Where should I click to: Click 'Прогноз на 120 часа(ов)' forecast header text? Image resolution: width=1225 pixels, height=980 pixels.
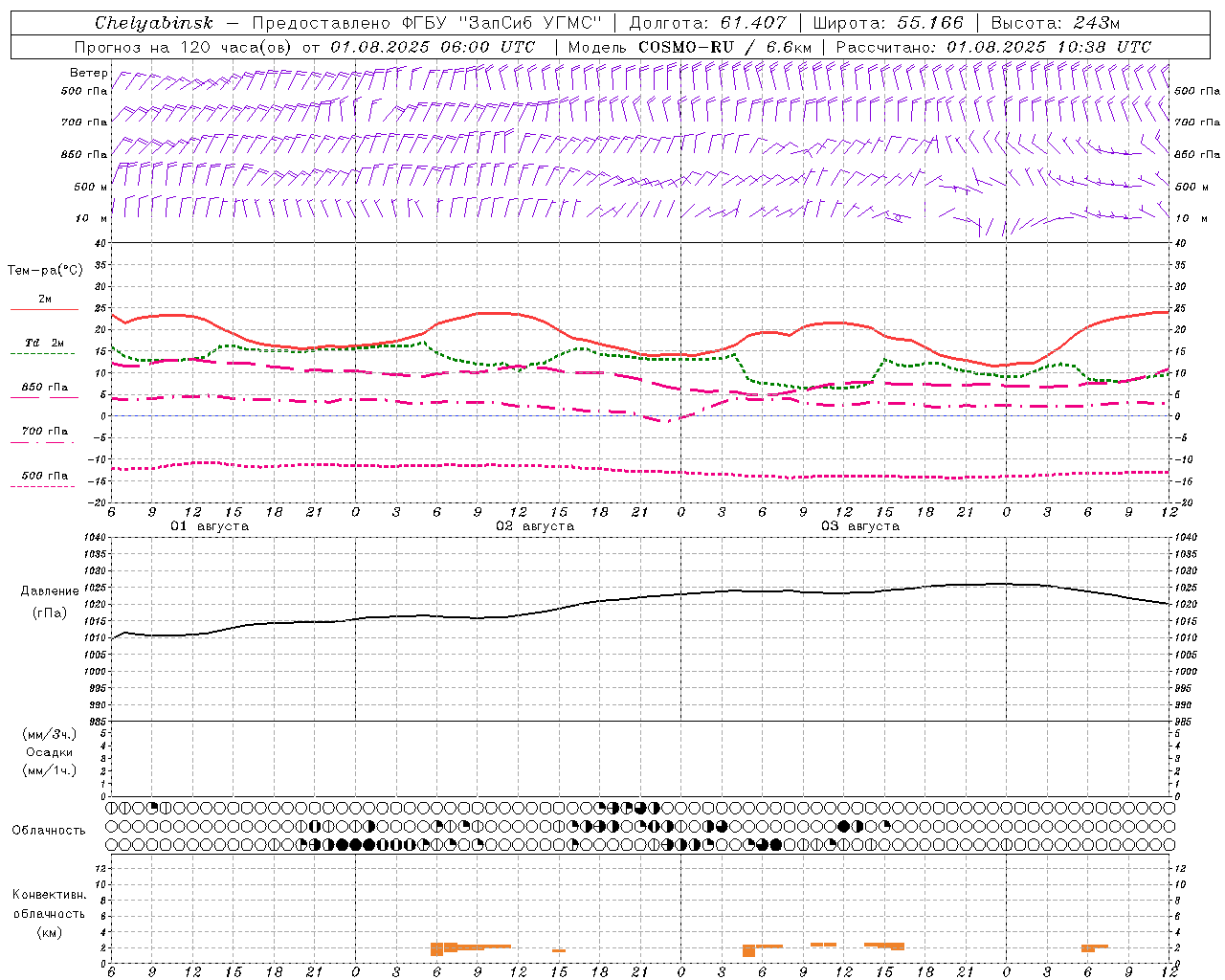[184, 47]
